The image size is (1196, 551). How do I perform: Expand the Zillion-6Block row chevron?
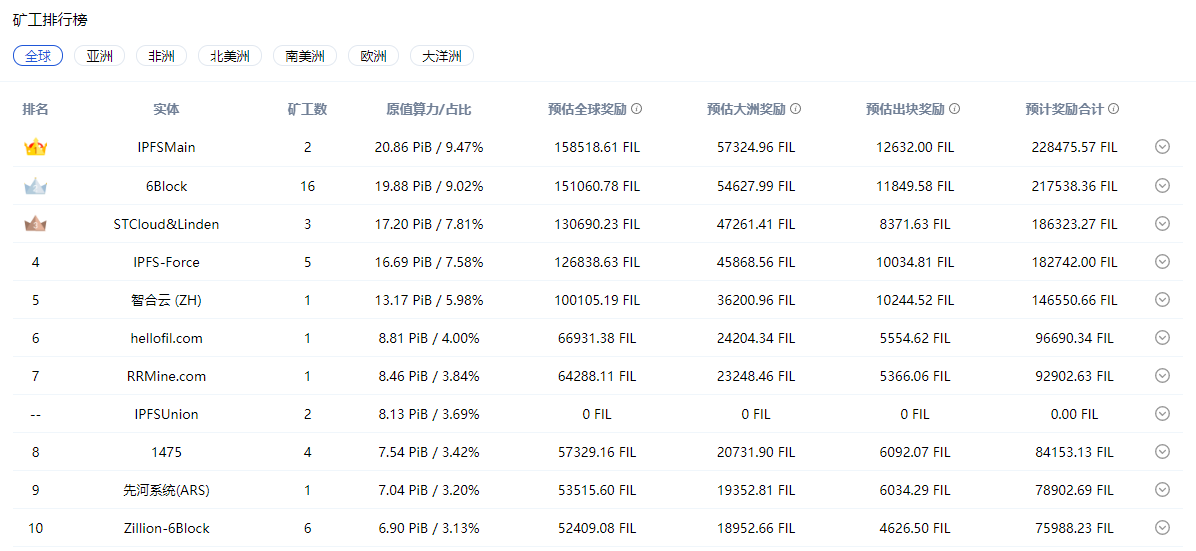tap(1162, 527)
